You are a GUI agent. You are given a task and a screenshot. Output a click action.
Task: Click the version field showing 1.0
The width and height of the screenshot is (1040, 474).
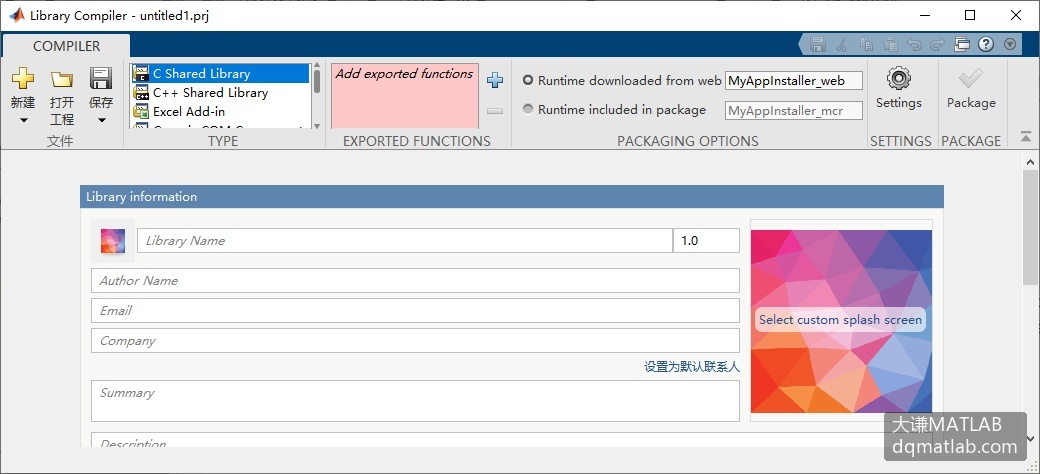point(706,241)
